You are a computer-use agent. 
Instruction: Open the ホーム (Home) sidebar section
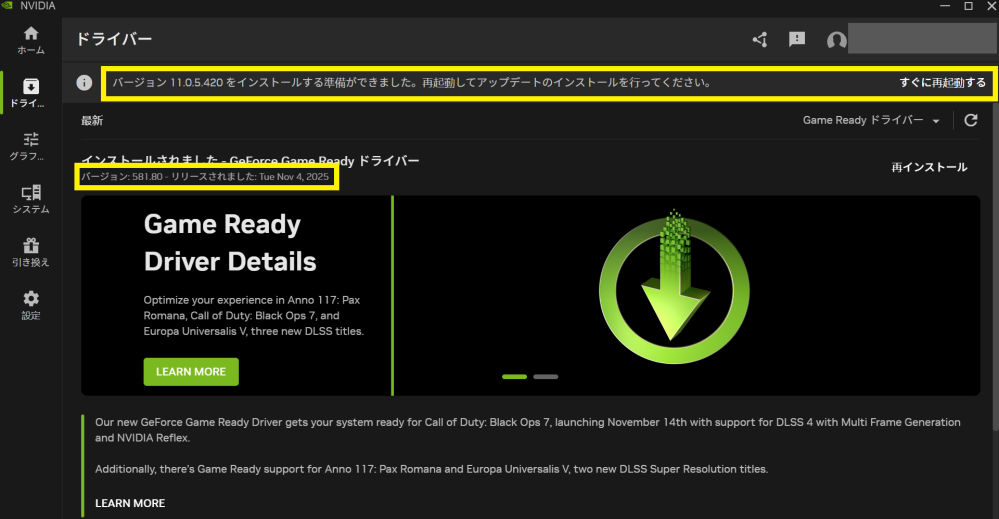pyautogui.click(x=31, y=40)
